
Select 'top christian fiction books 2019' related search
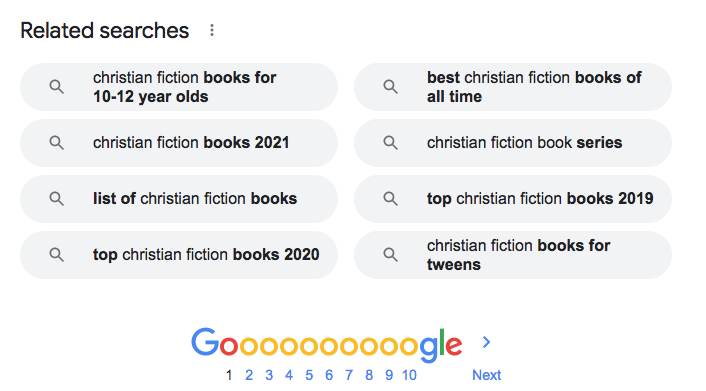513,199
